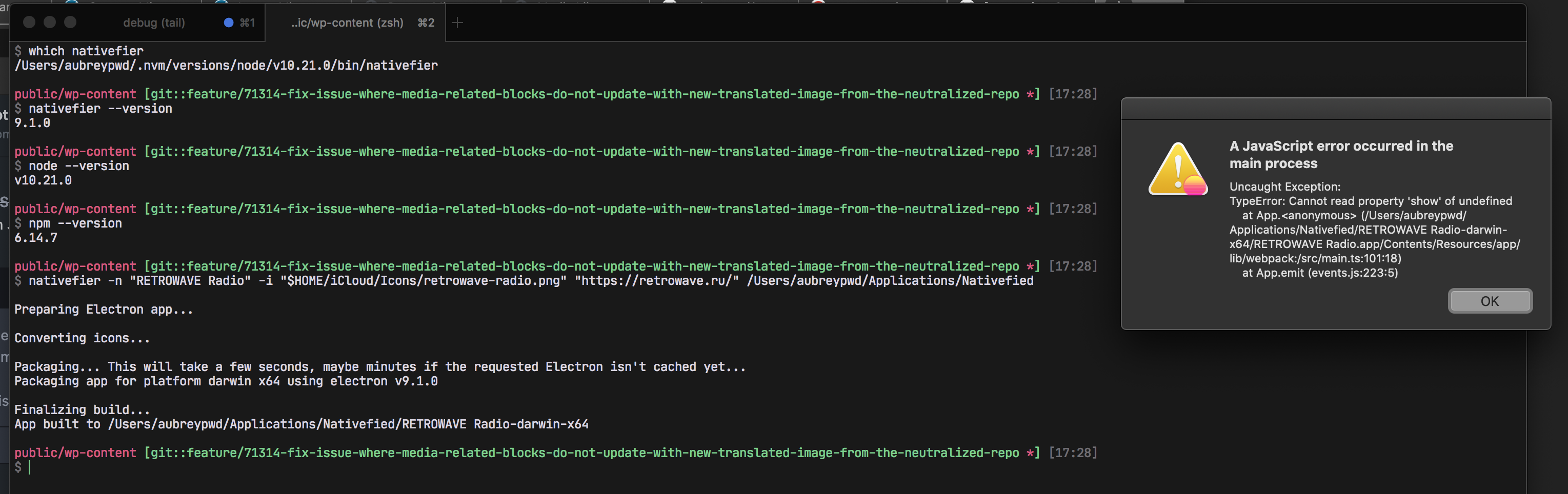1568x494 pixels.
Task: Click 'Preparing Electron app...' output line
Action: [x=104, y=310]
